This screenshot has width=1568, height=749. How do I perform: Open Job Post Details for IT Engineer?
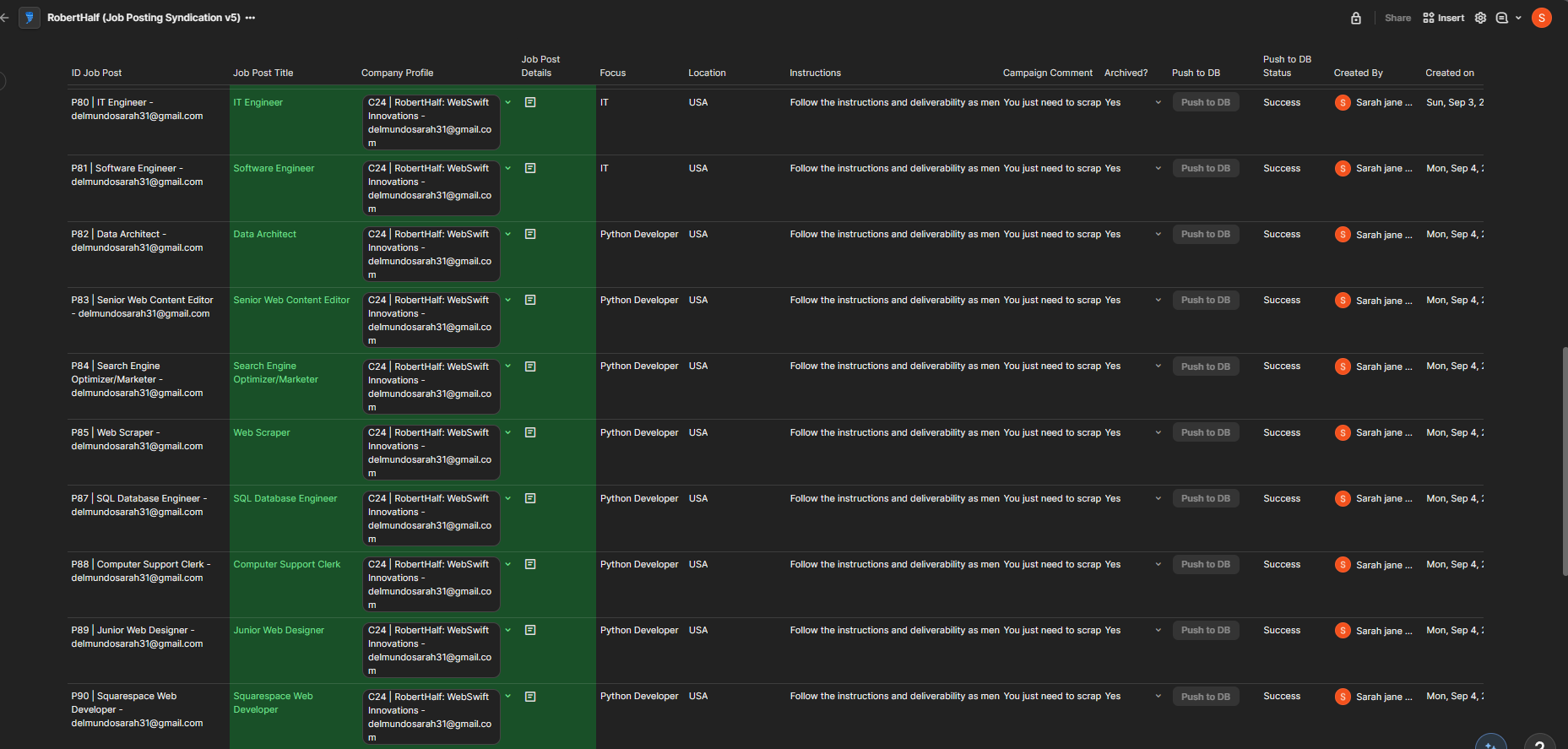530,102
